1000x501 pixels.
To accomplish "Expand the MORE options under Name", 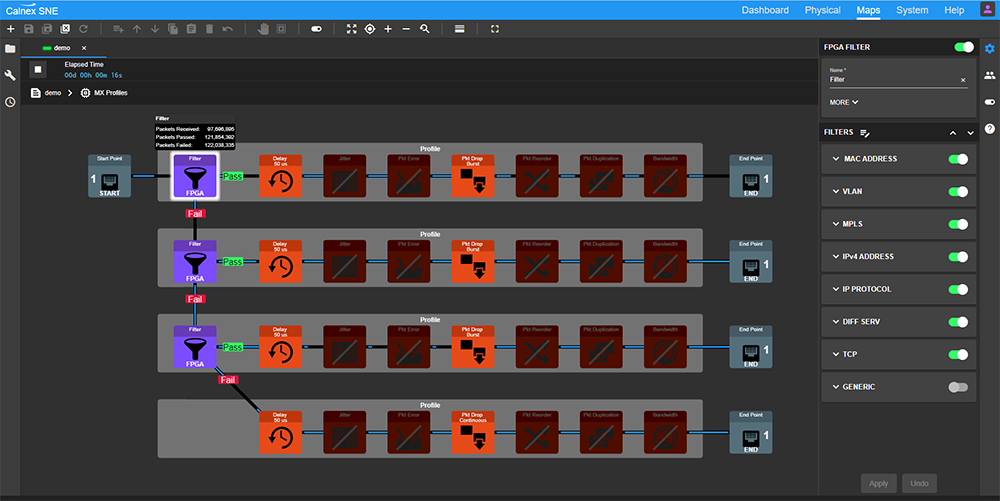I will coord(844,102).
